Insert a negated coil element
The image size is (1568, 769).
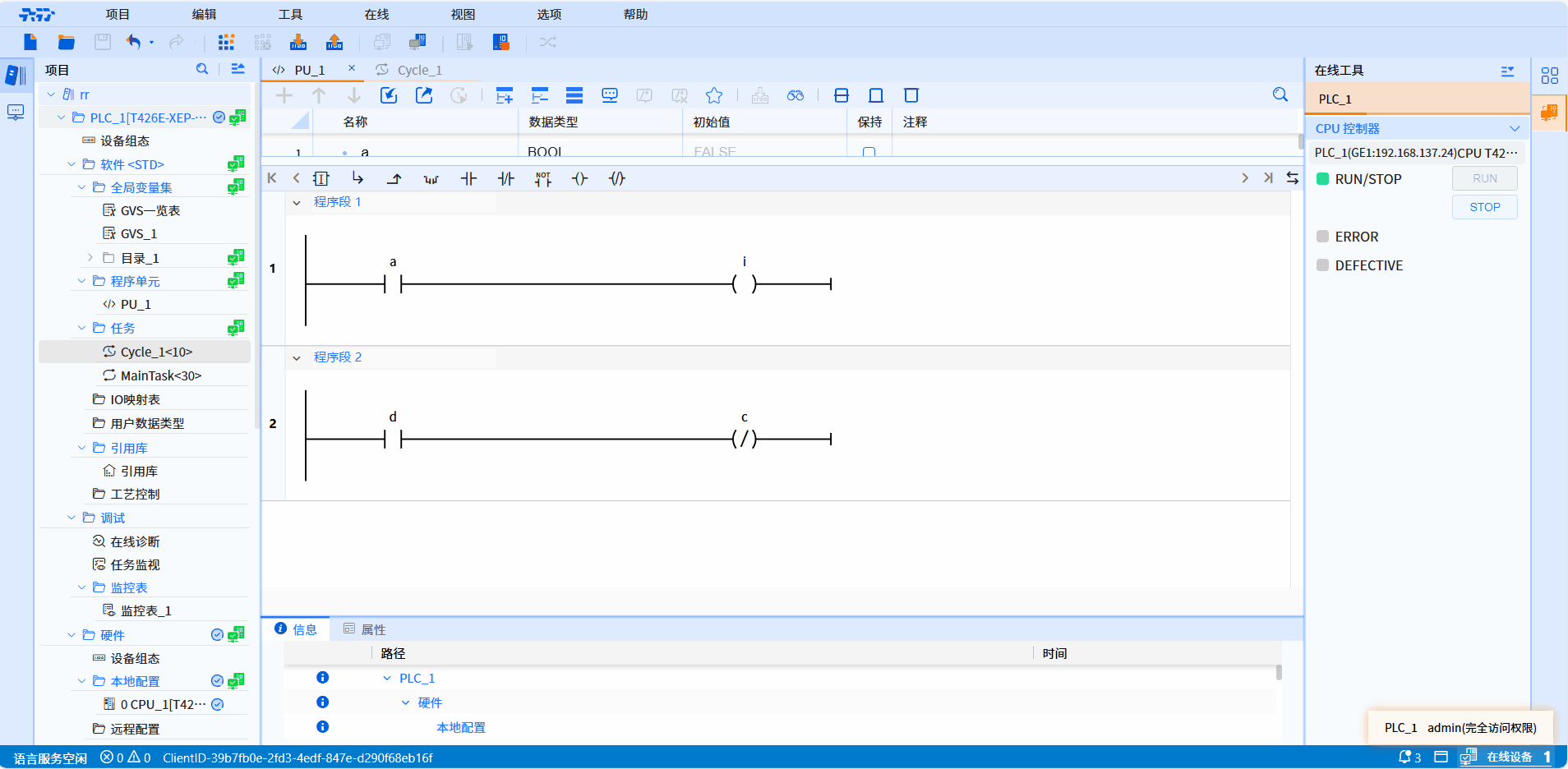pyautogui.click(x=617, y=178)
